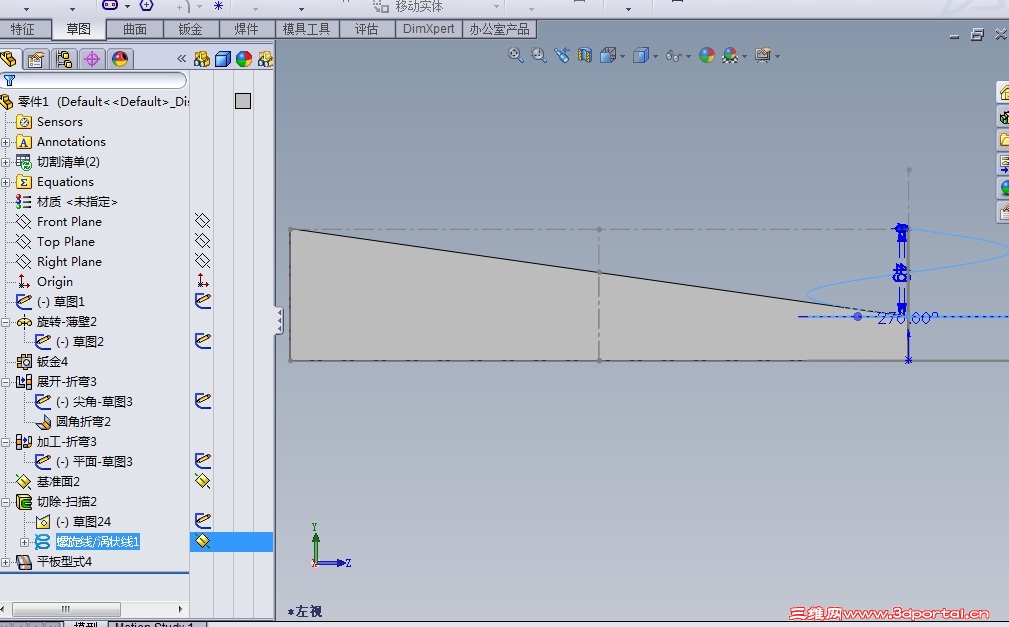Click the Apply Scene icon
The height and width of the screenshot is (627, 1009).
tap(729, 55)
